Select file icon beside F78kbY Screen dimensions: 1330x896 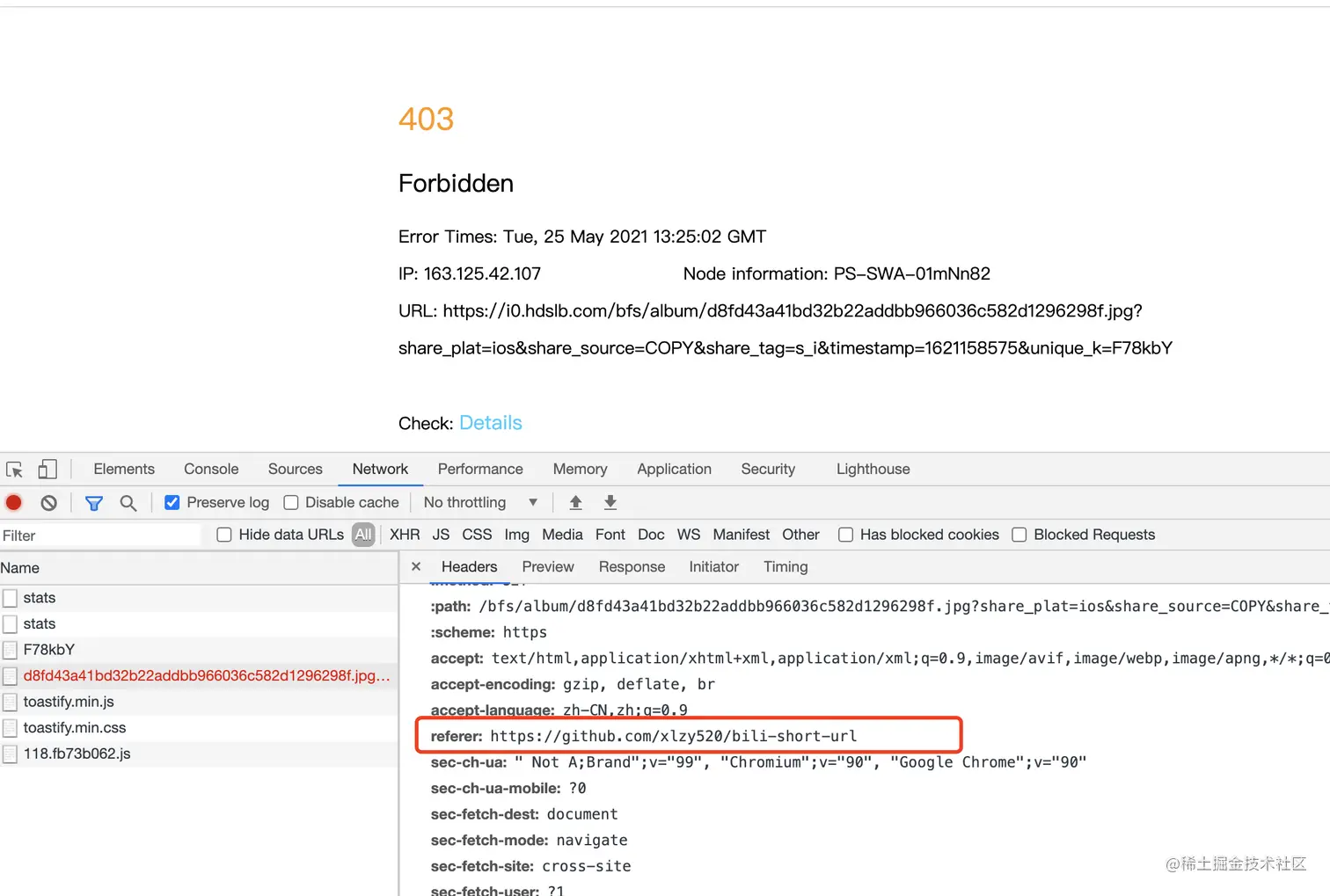[x=11, y=651]
